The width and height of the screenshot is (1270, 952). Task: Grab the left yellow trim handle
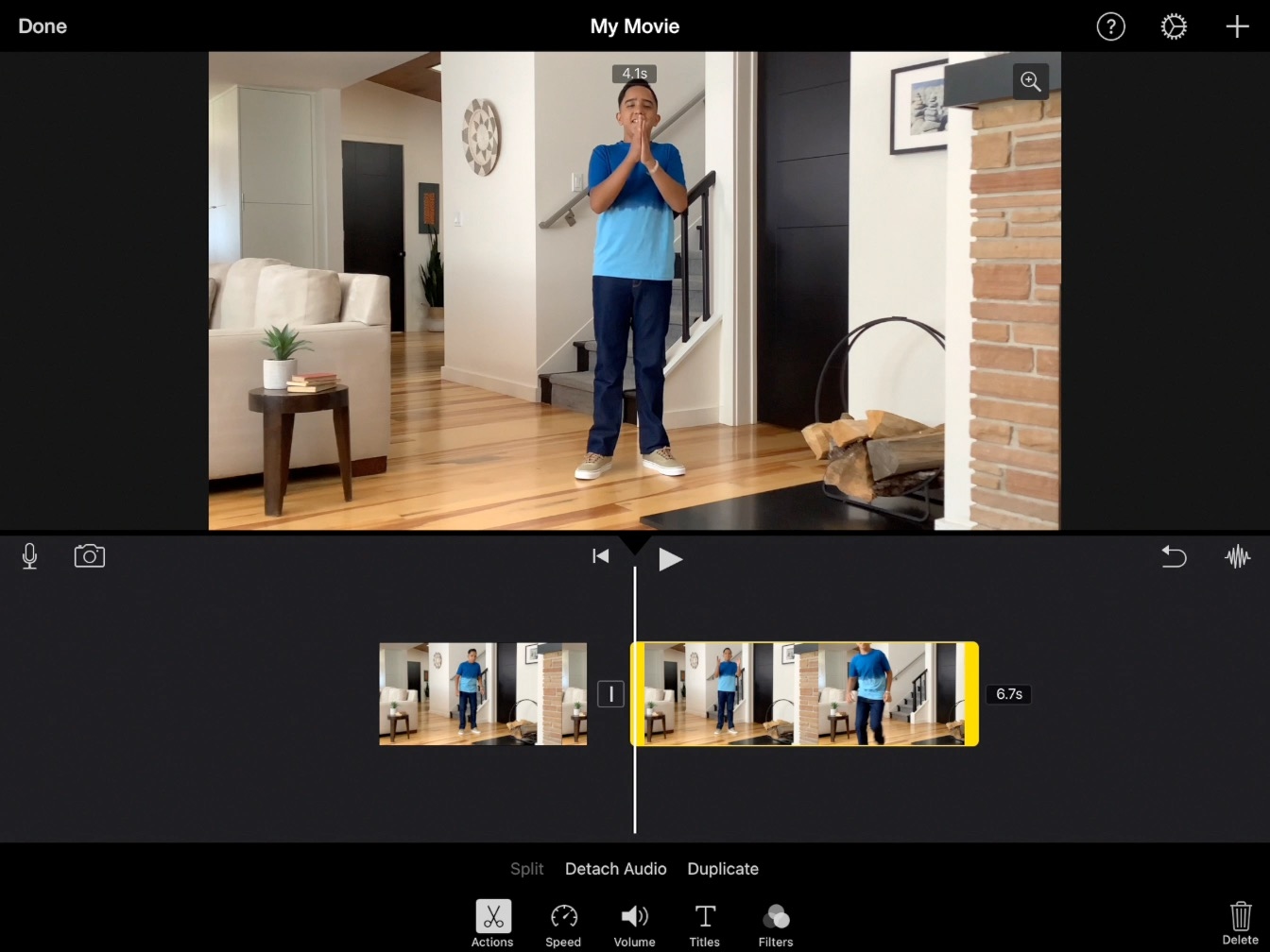point(638,694)
